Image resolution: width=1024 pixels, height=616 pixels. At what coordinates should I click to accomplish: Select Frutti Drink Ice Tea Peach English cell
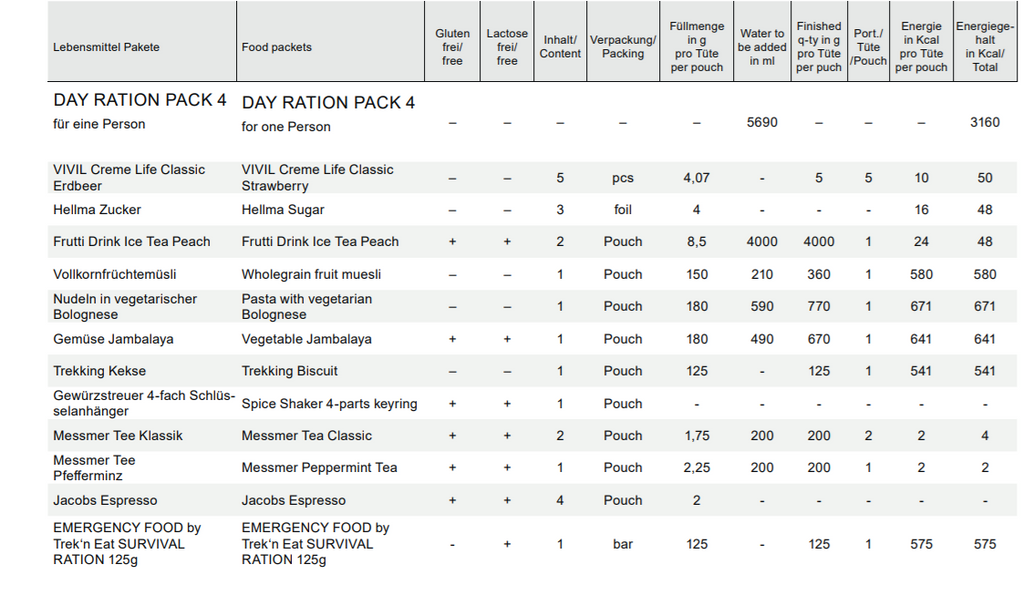(x=320, y=242)
